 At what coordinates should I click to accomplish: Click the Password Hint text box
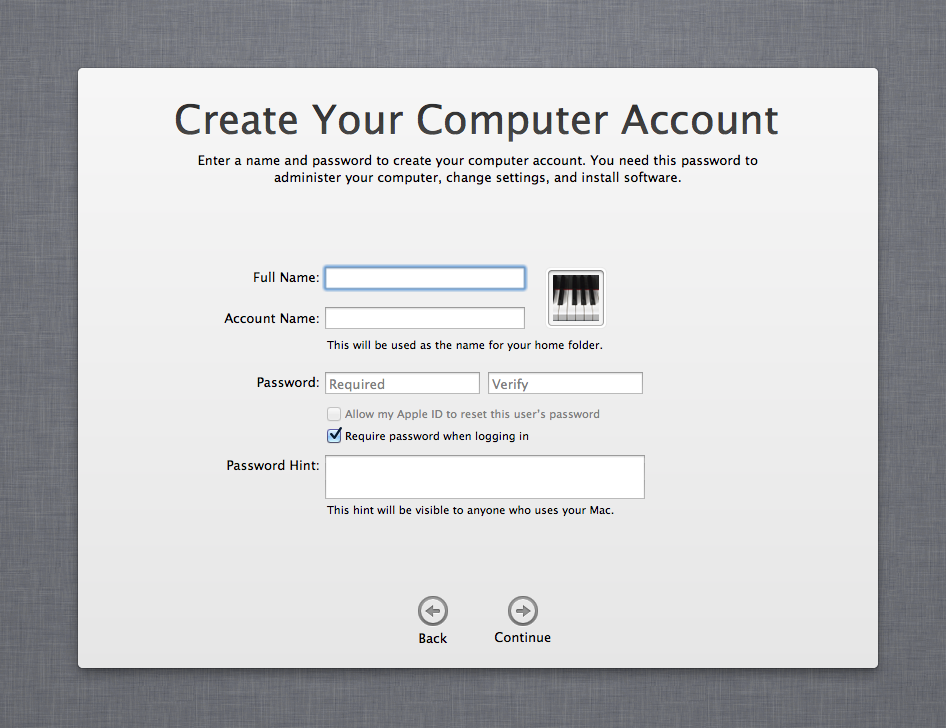[485, 477]
